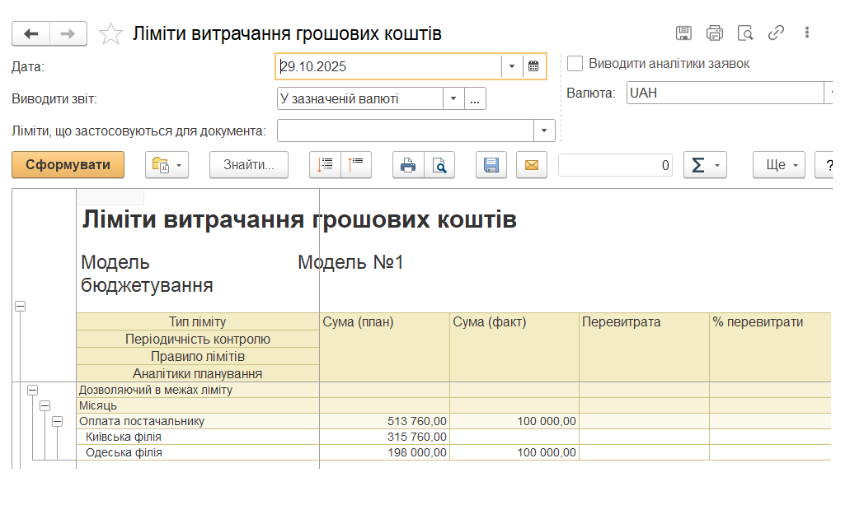The height and width of the screenshot is (505, 843).
Task: Collapse the 'Дозволяючий в межах ліміту' group
Action: (x=32, y=390)
